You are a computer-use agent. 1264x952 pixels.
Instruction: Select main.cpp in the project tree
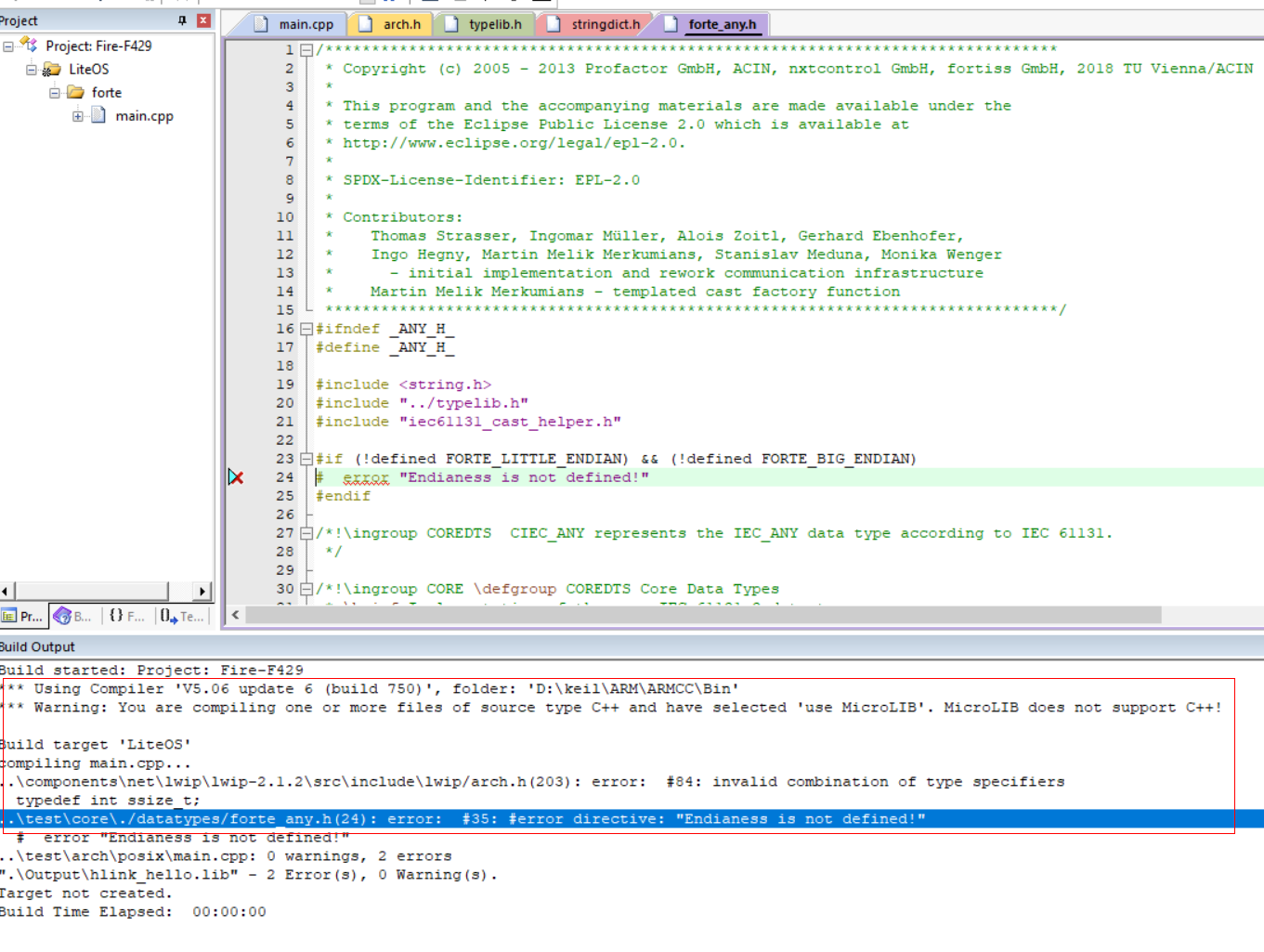click(x=144, y=116)
